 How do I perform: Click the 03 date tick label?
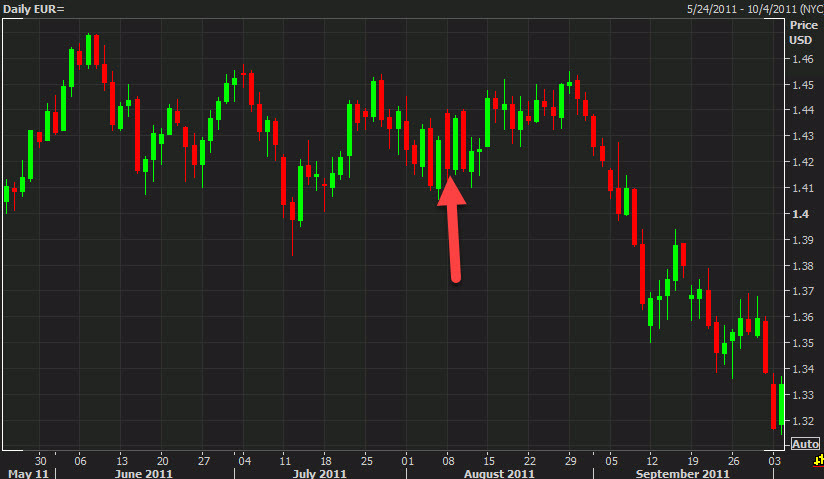tap(775, 461)
